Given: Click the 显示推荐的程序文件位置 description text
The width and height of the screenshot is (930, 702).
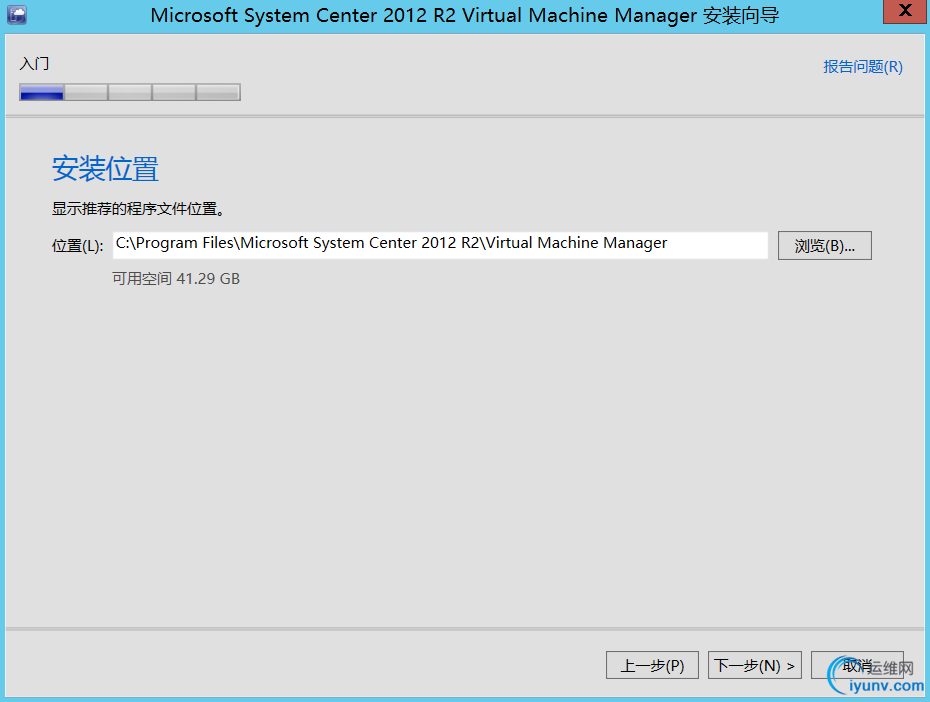Looking at the screenshot, I should 137,210.
